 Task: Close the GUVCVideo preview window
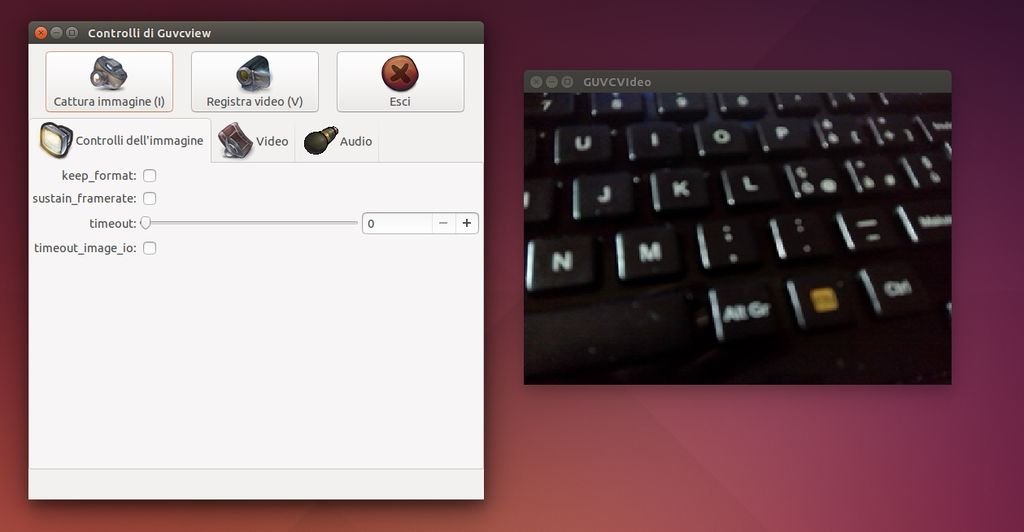click(536, 82)
